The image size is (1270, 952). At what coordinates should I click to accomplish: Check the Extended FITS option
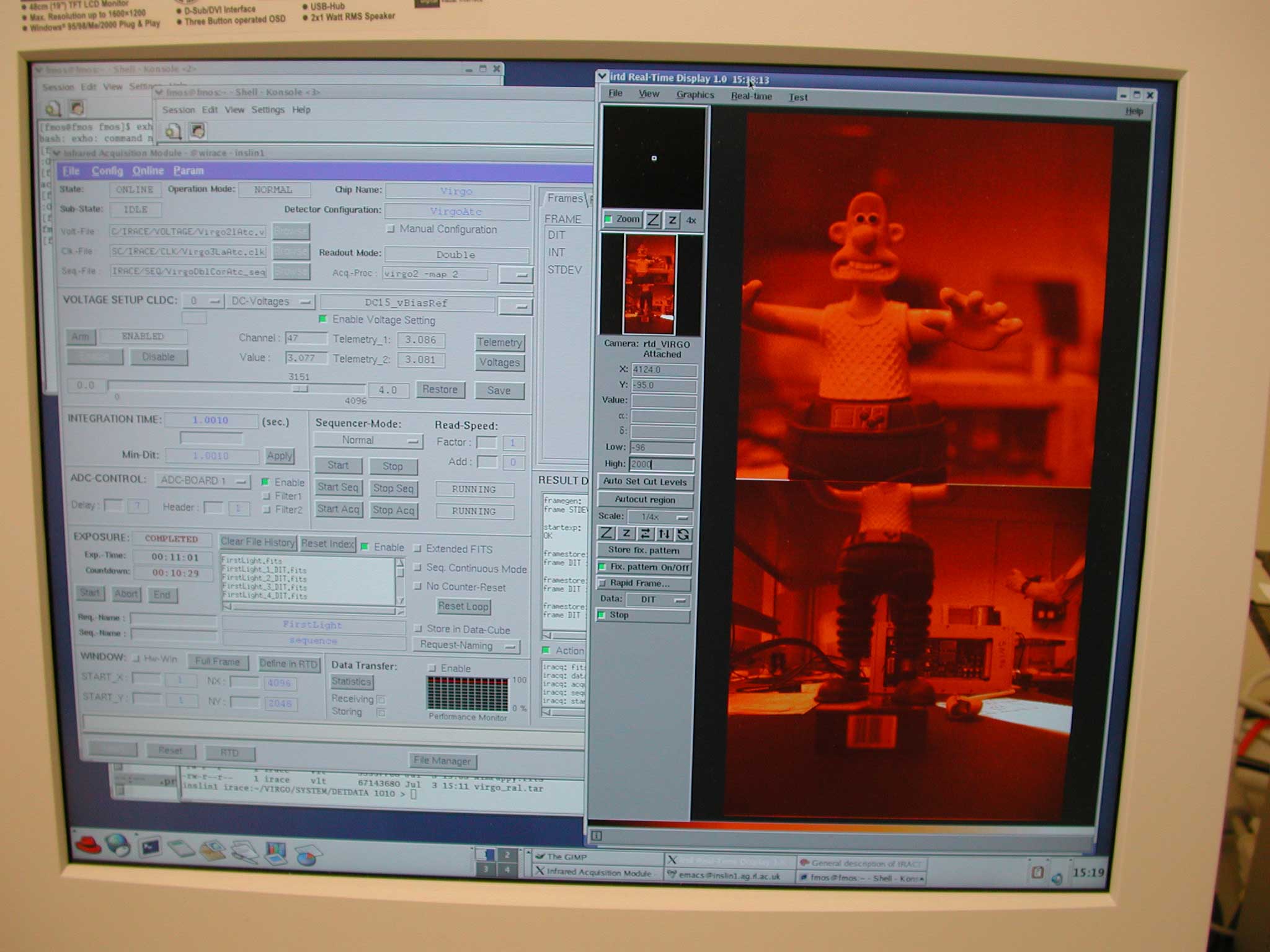pos(418,549)
